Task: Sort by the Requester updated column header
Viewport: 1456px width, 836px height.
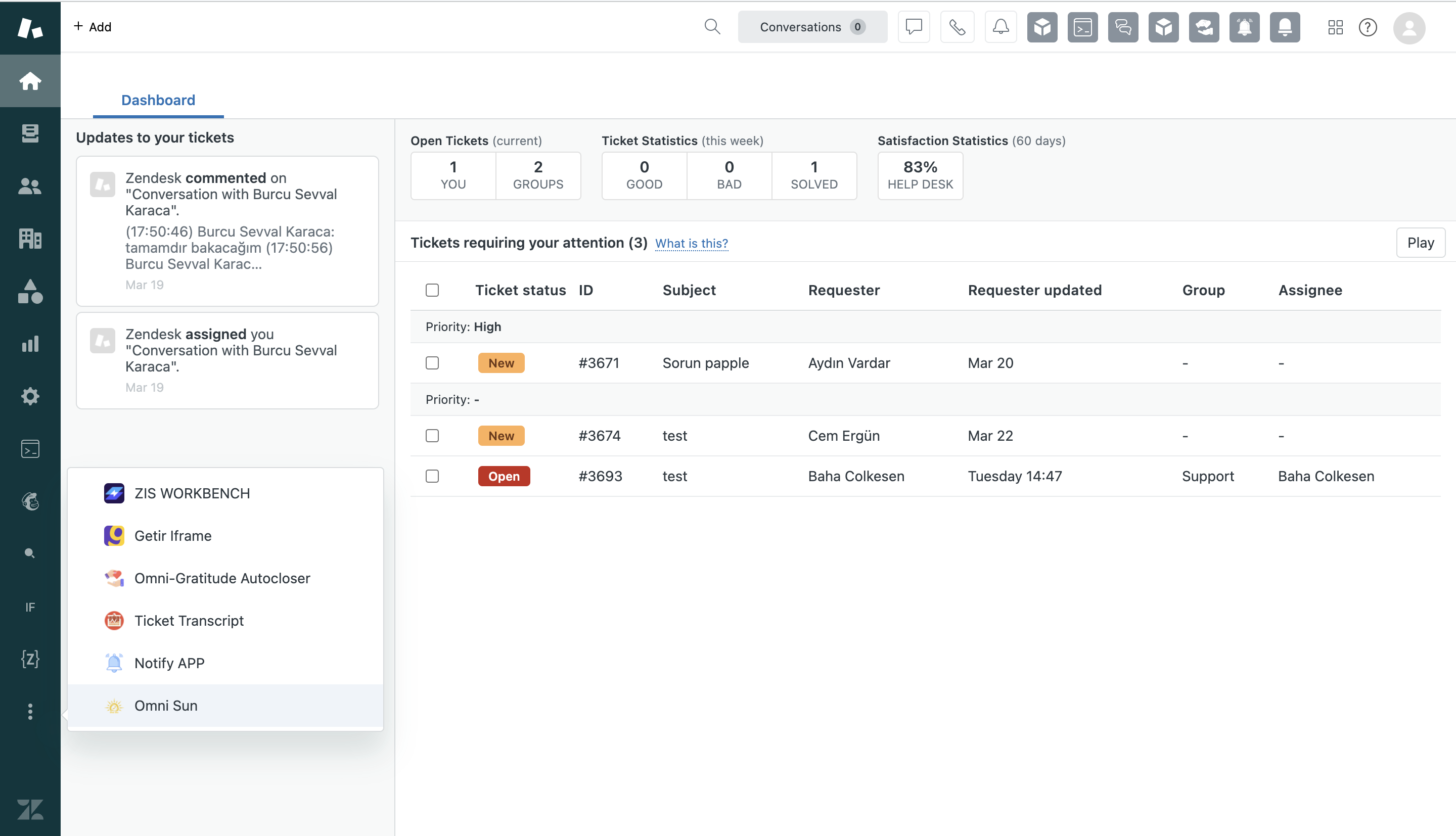Action: click(1034, 290)
